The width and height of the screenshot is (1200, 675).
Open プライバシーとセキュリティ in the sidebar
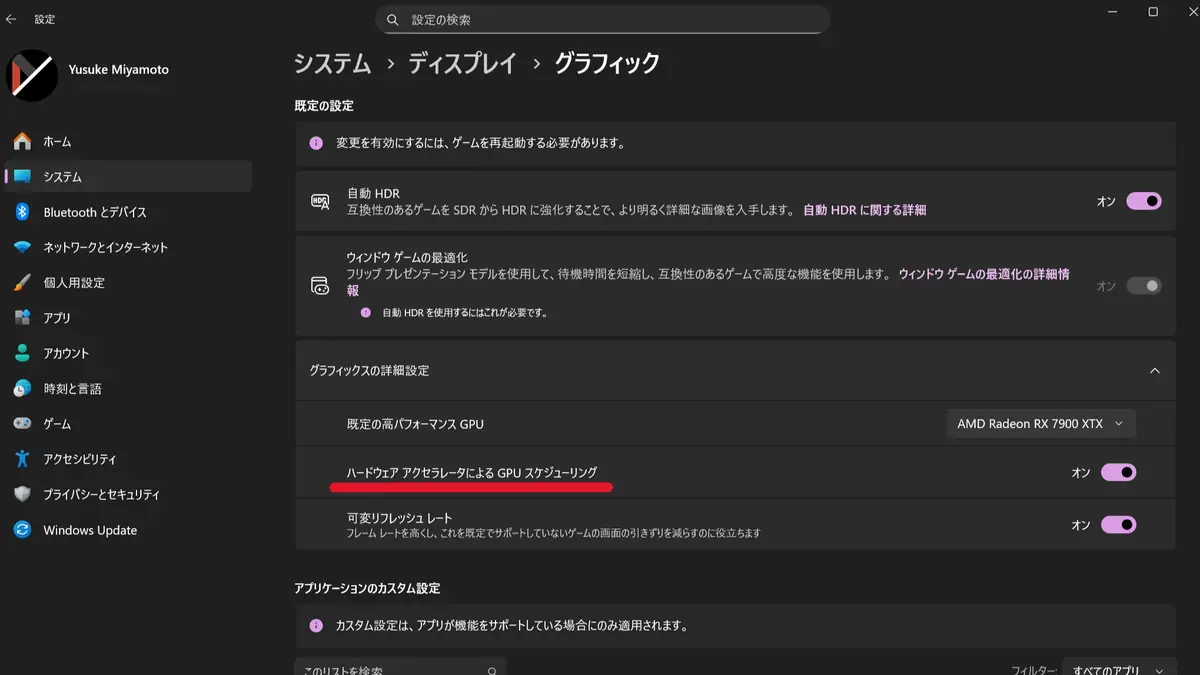tap(101, 494)
